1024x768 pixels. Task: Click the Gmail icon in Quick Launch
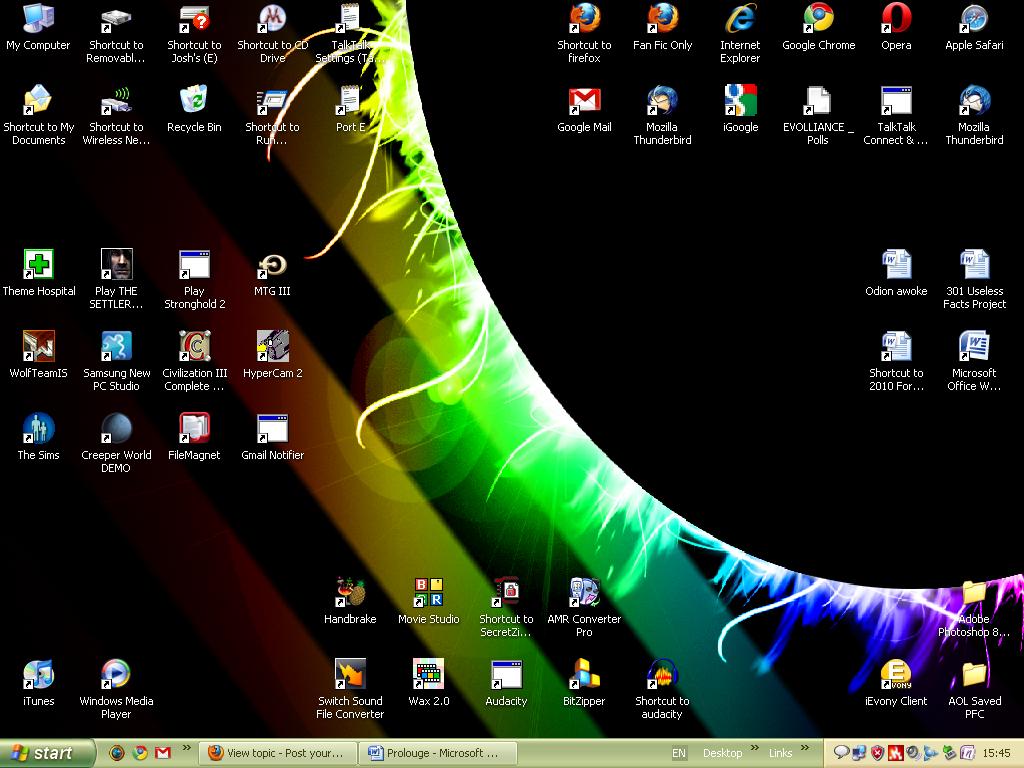click(162, 753)
